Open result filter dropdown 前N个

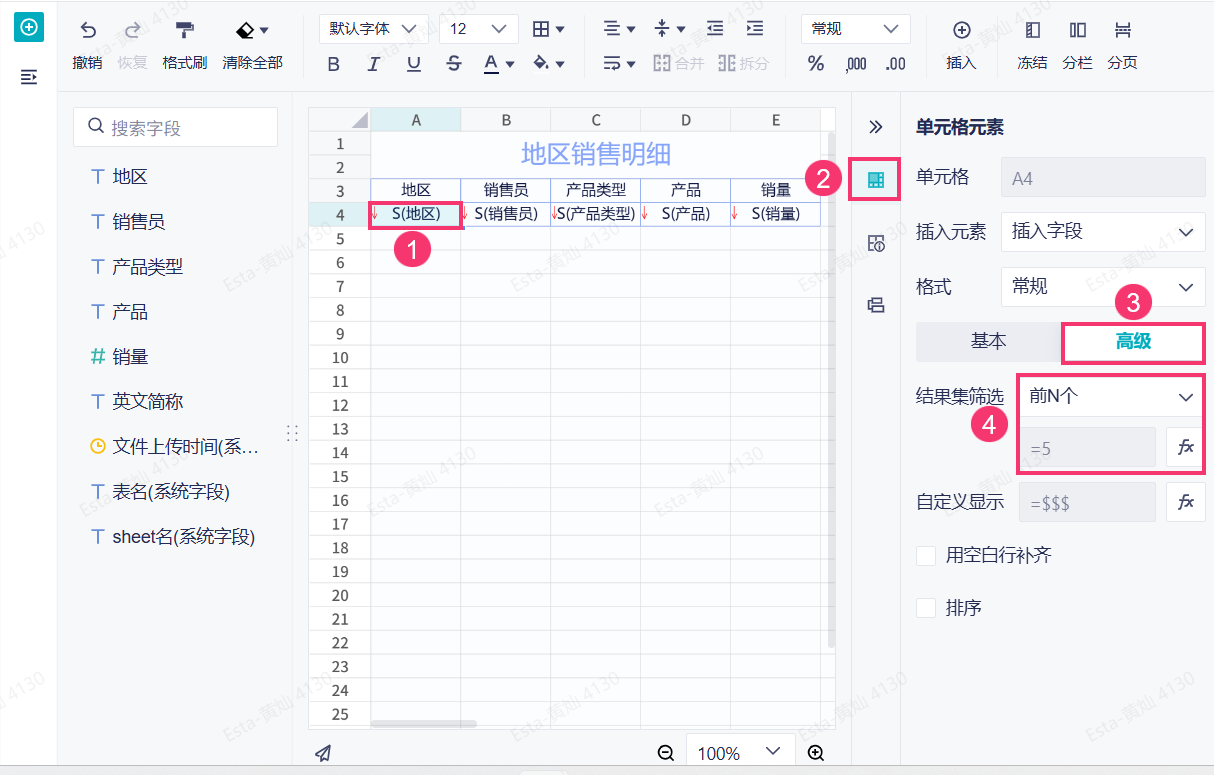click(1112, 397)
